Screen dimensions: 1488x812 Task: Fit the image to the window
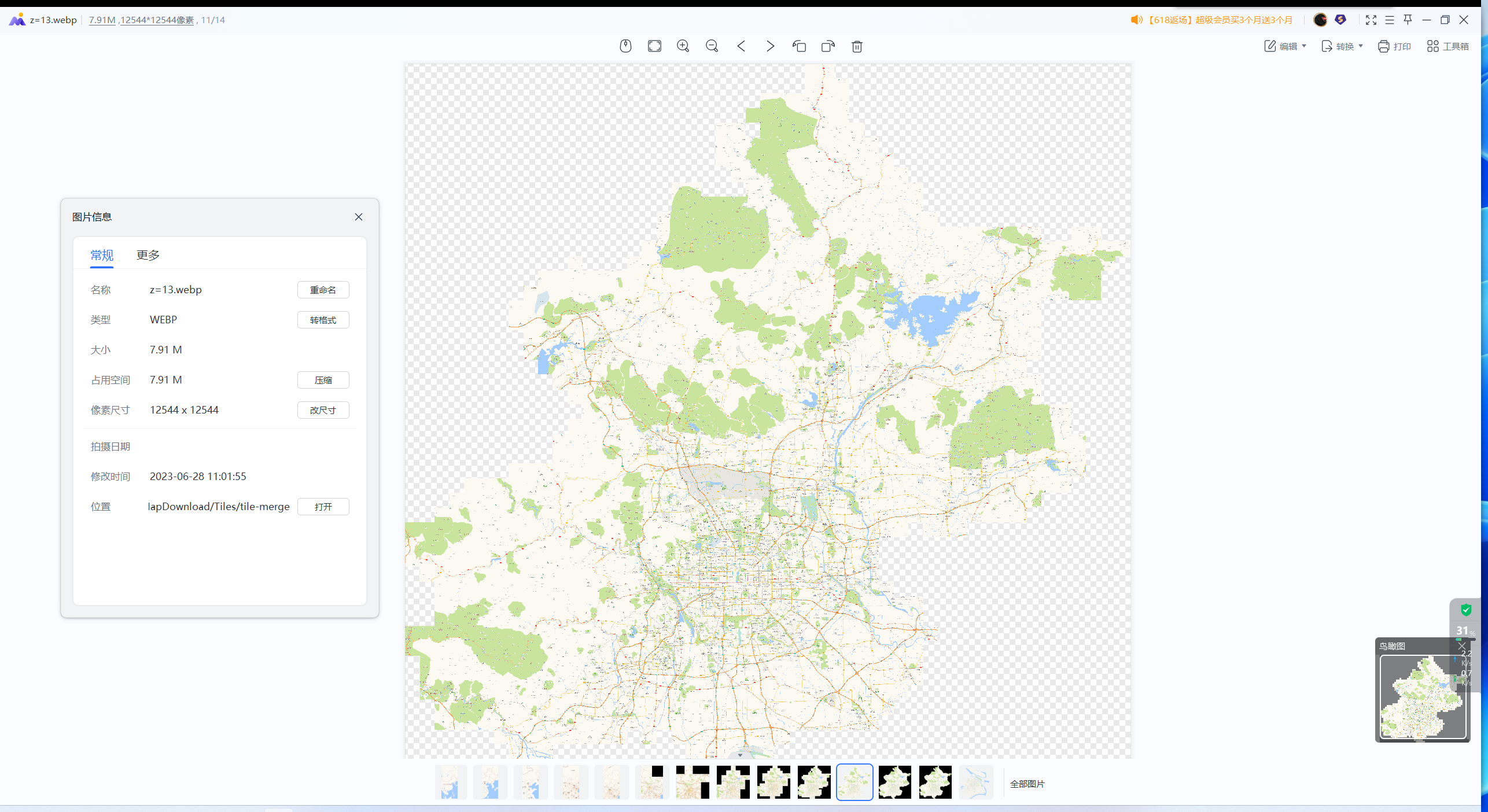[x=654, y=46]
